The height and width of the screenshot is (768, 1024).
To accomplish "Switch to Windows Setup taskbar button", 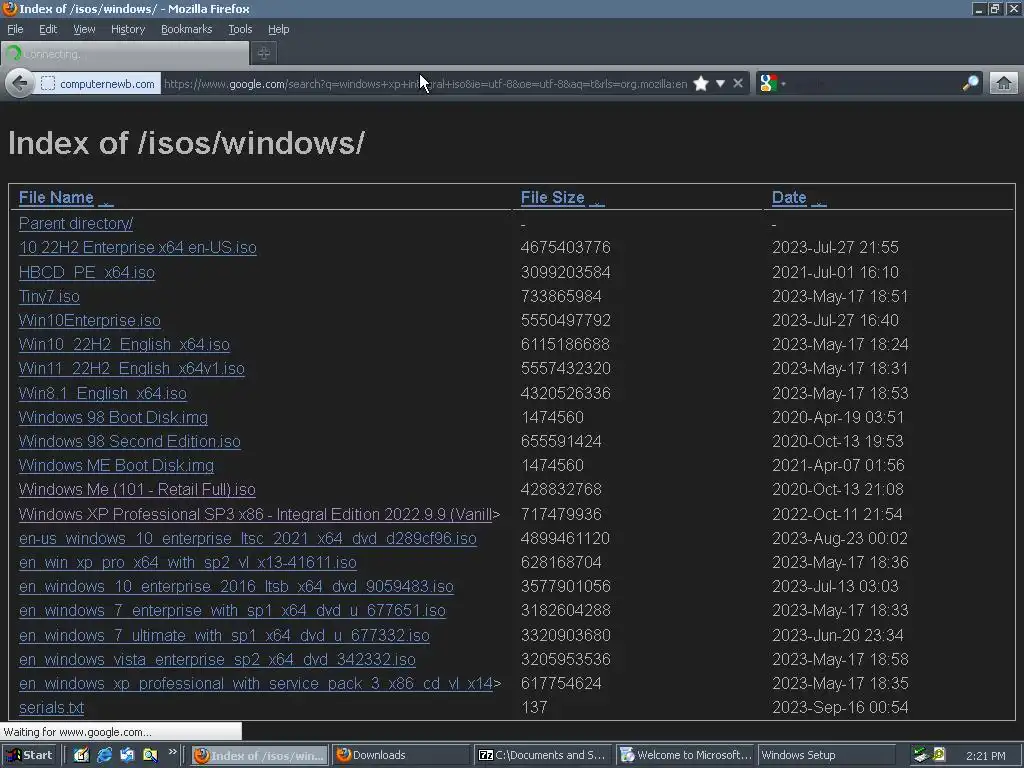I will (826, 755).
